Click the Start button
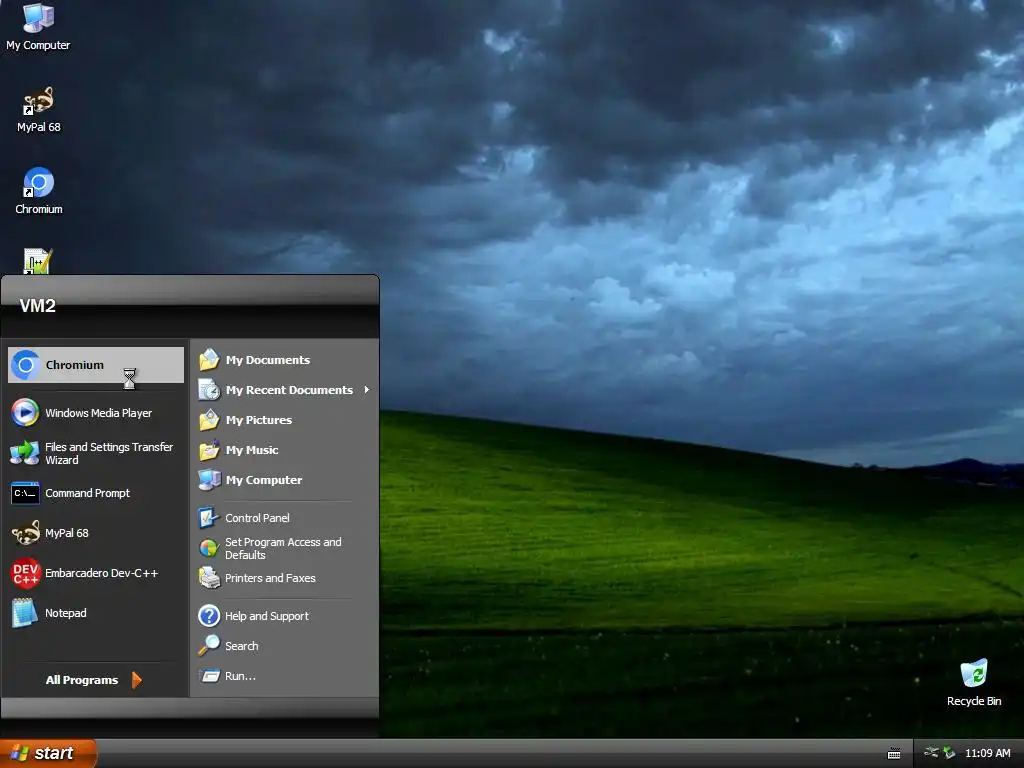The image size is (1024, 768). pyautogui.click(x=48, y=753)
